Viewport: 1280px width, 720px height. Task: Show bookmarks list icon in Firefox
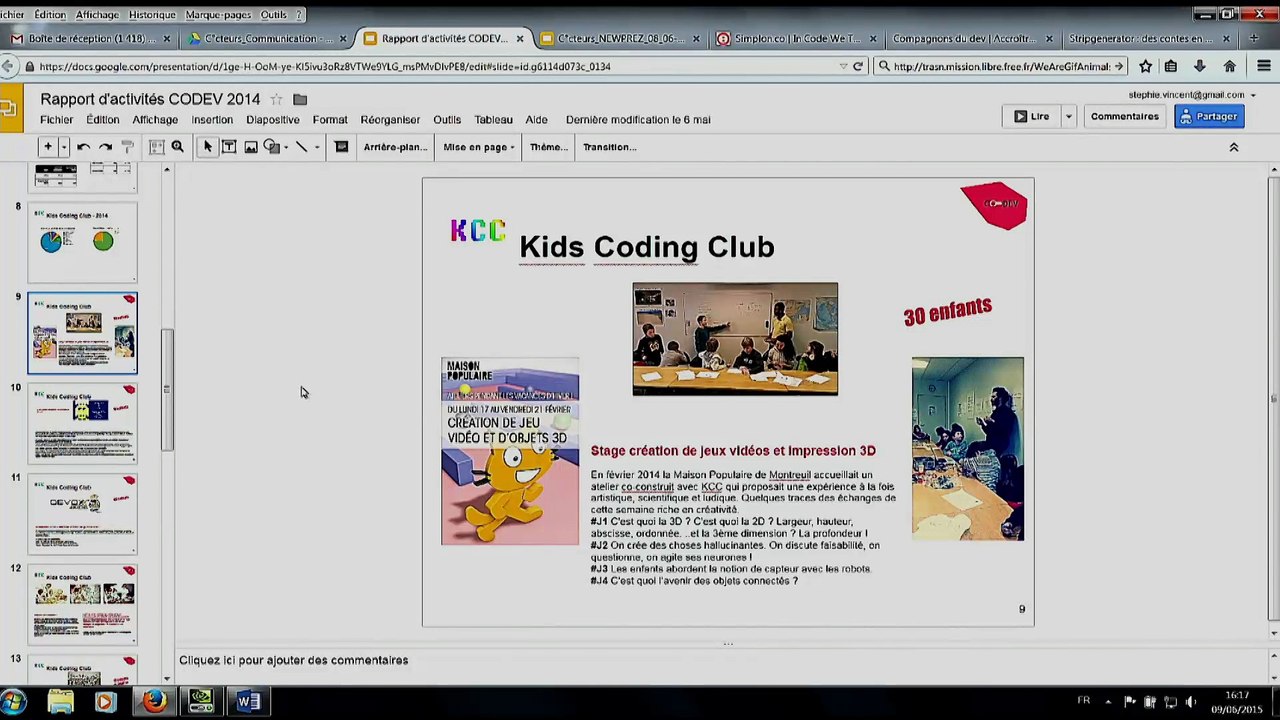pyautogui.click(x=1171, y=67)
